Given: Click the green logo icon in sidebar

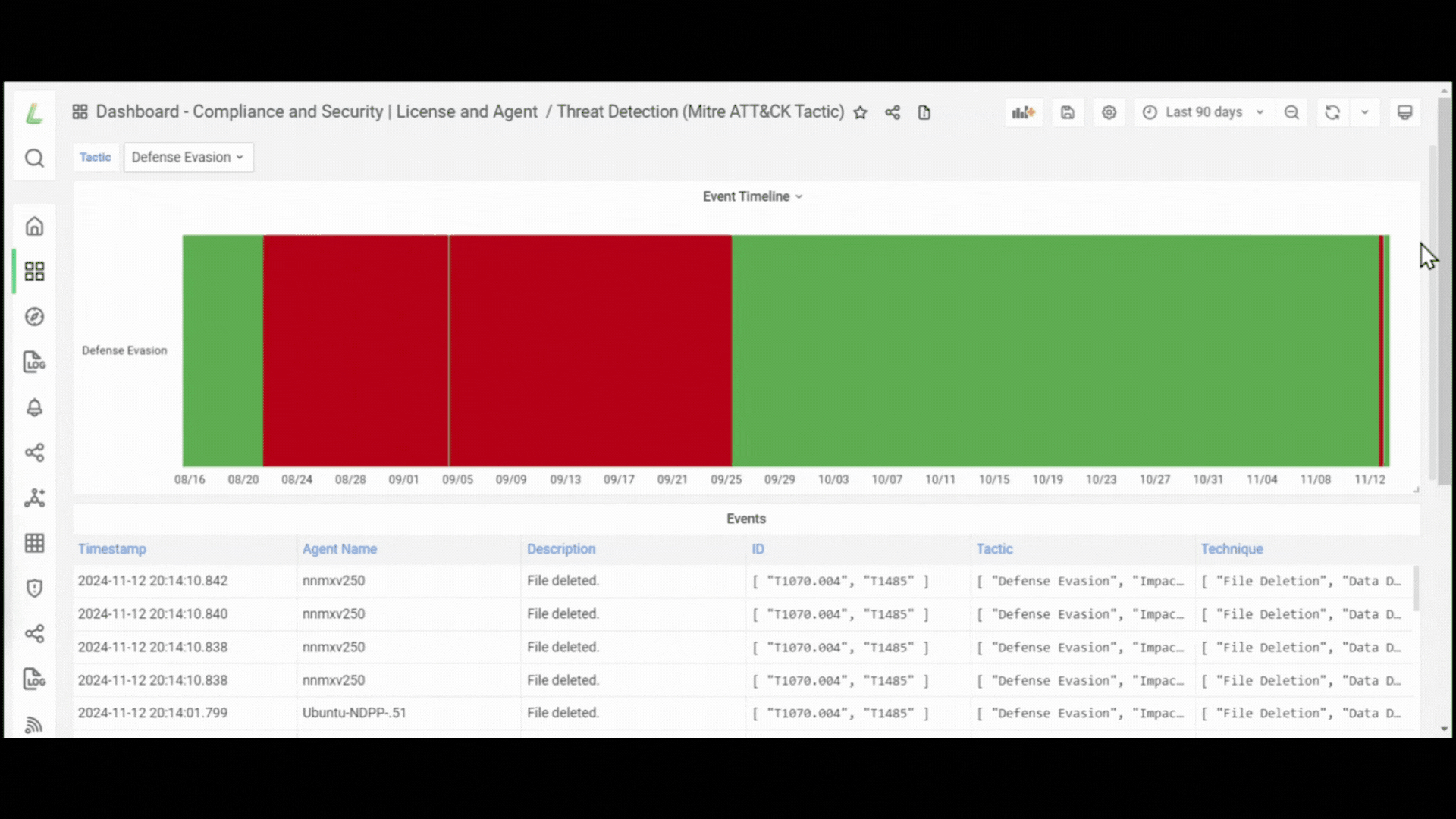Looking at the screenshot, I should pos(34,113).
